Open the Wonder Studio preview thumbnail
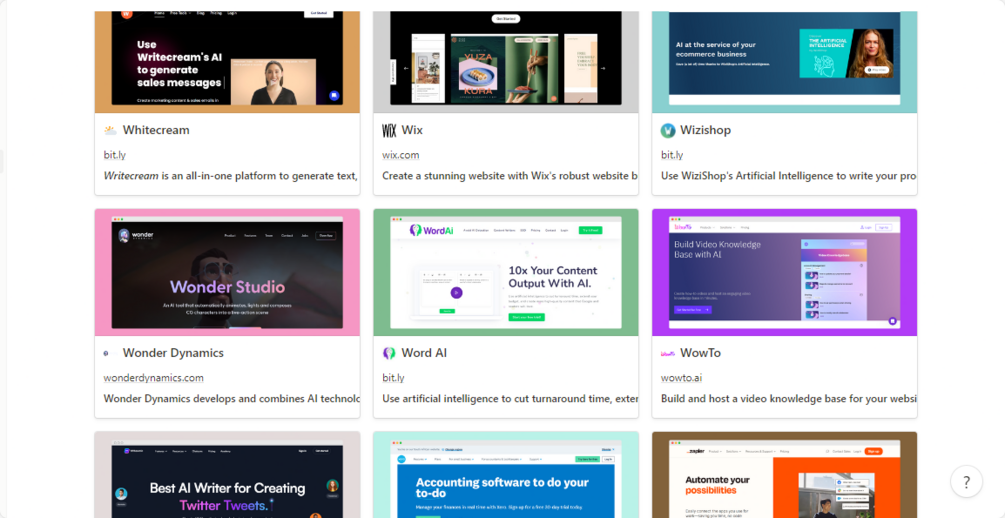 tap(228, 272)
